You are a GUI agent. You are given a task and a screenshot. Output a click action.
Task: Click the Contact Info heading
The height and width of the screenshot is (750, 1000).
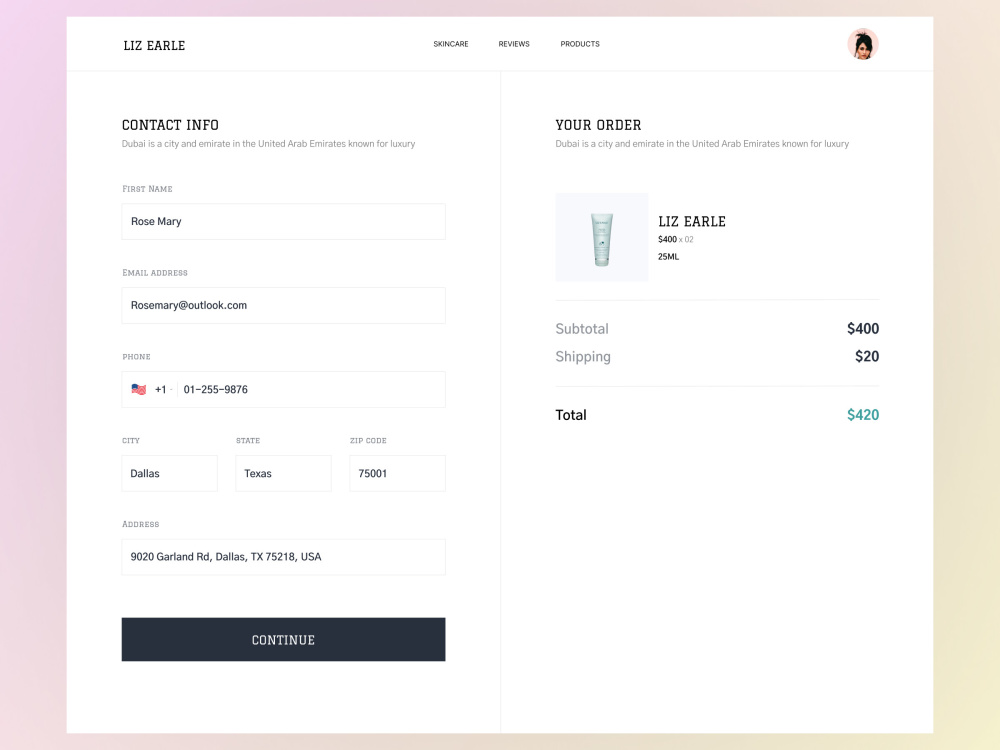point(170,125)
